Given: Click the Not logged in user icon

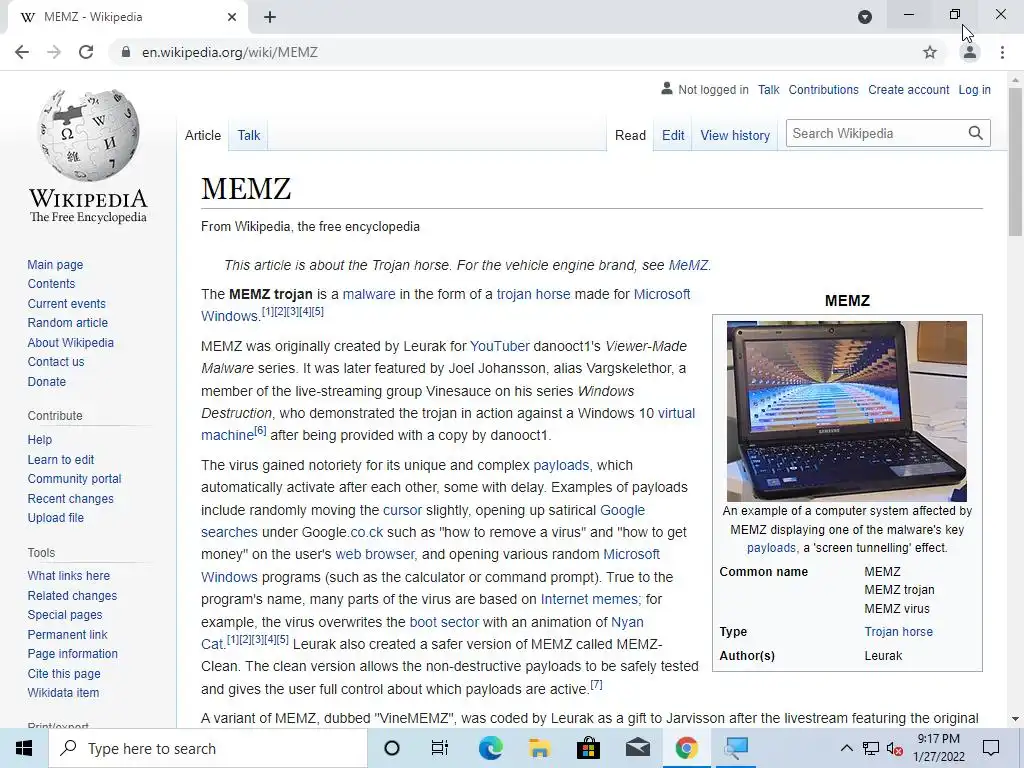Looking at the screenshot, I should pos(667,89).
